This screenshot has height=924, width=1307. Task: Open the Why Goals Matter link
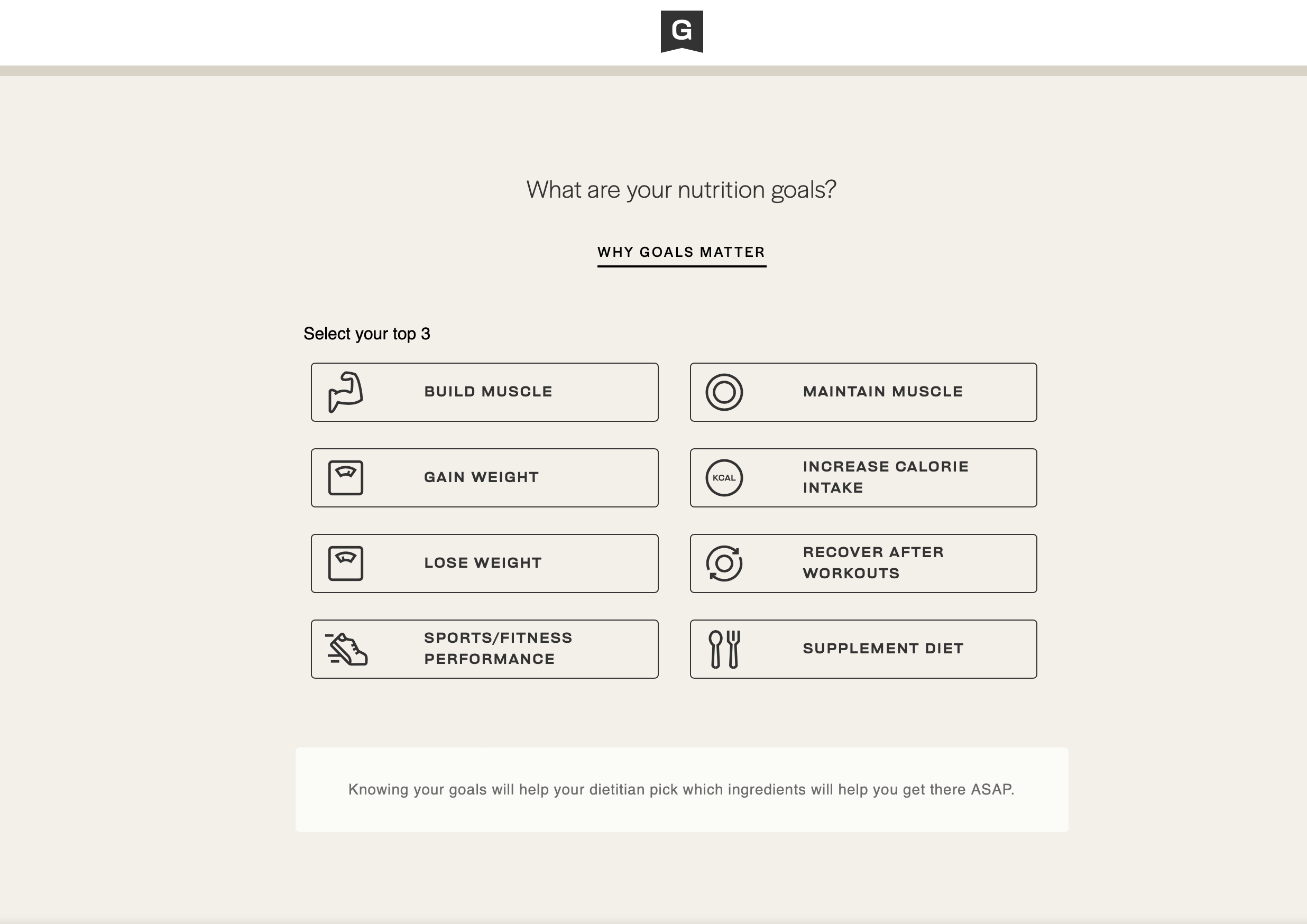682,253
